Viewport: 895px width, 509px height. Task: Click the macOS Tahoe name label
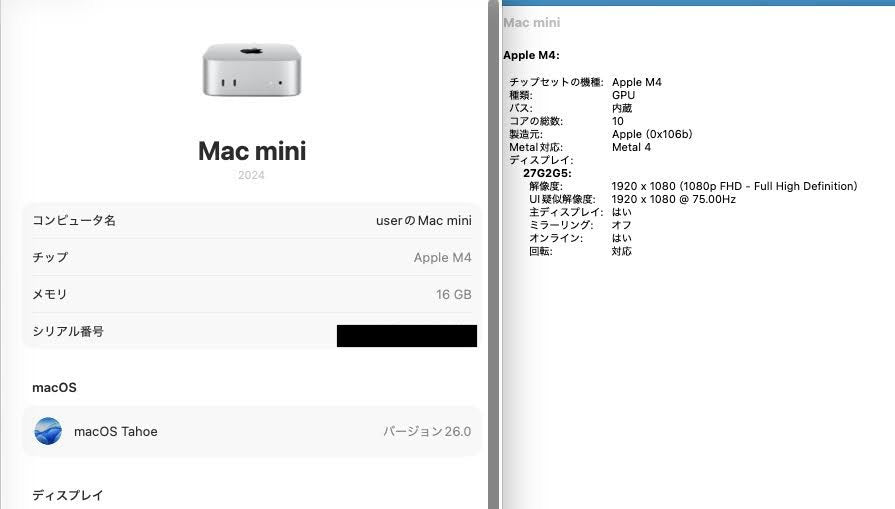pyautogui.click(x=115, y=432)
